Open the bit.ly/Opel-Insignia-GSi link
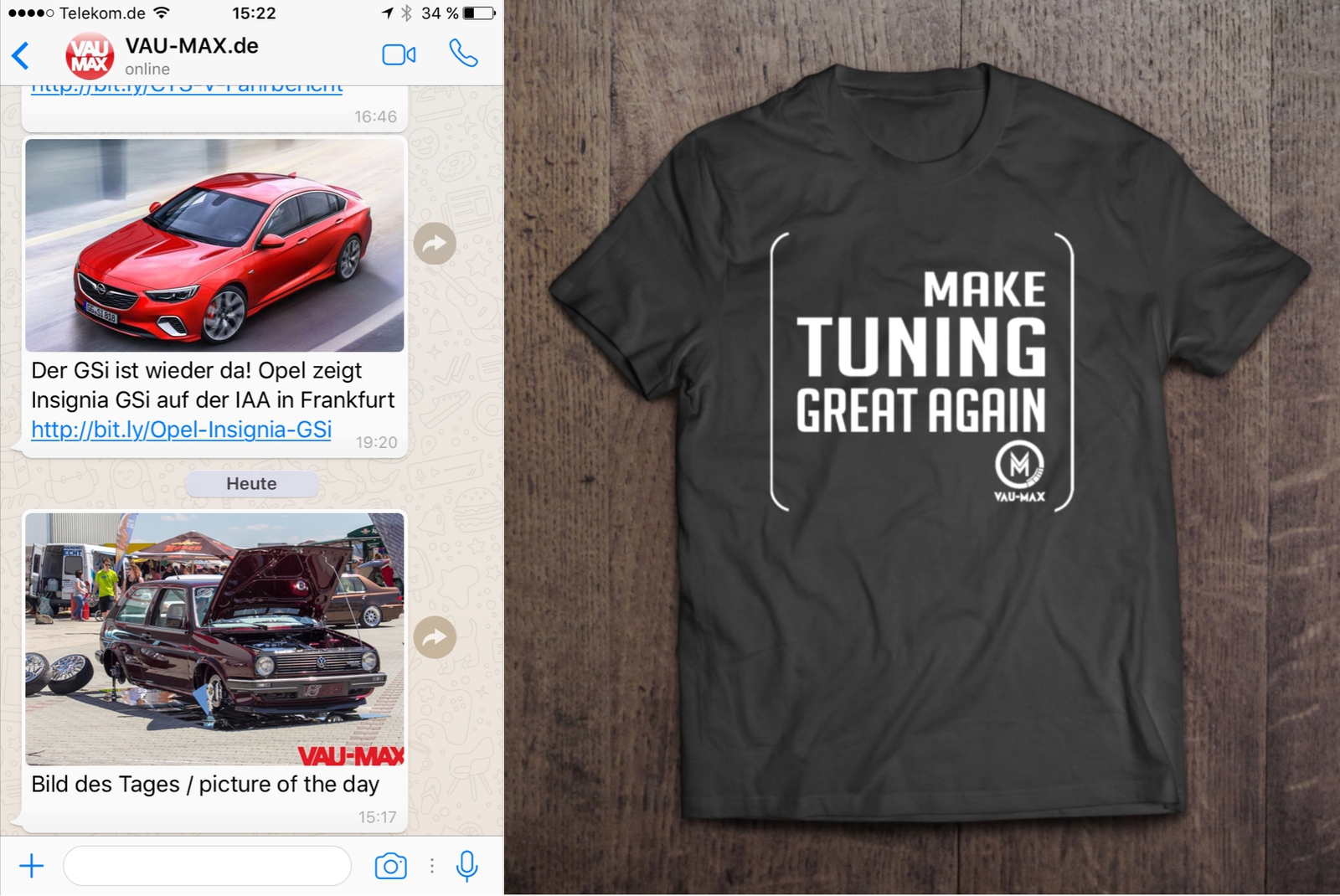 [x=181, y=430]
